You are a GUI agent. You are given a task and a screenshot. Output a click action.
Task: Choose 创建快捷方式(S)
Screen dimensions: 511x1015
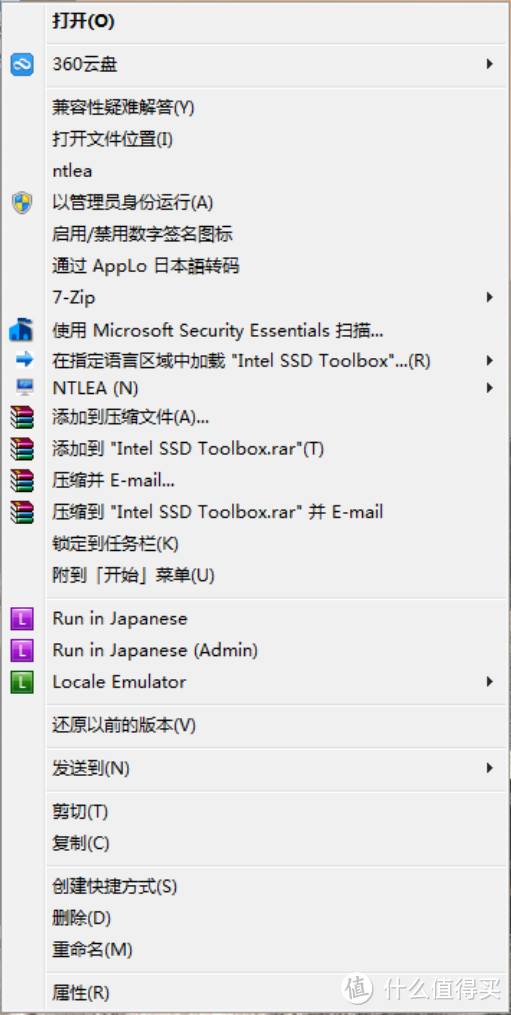click(114, 886)
